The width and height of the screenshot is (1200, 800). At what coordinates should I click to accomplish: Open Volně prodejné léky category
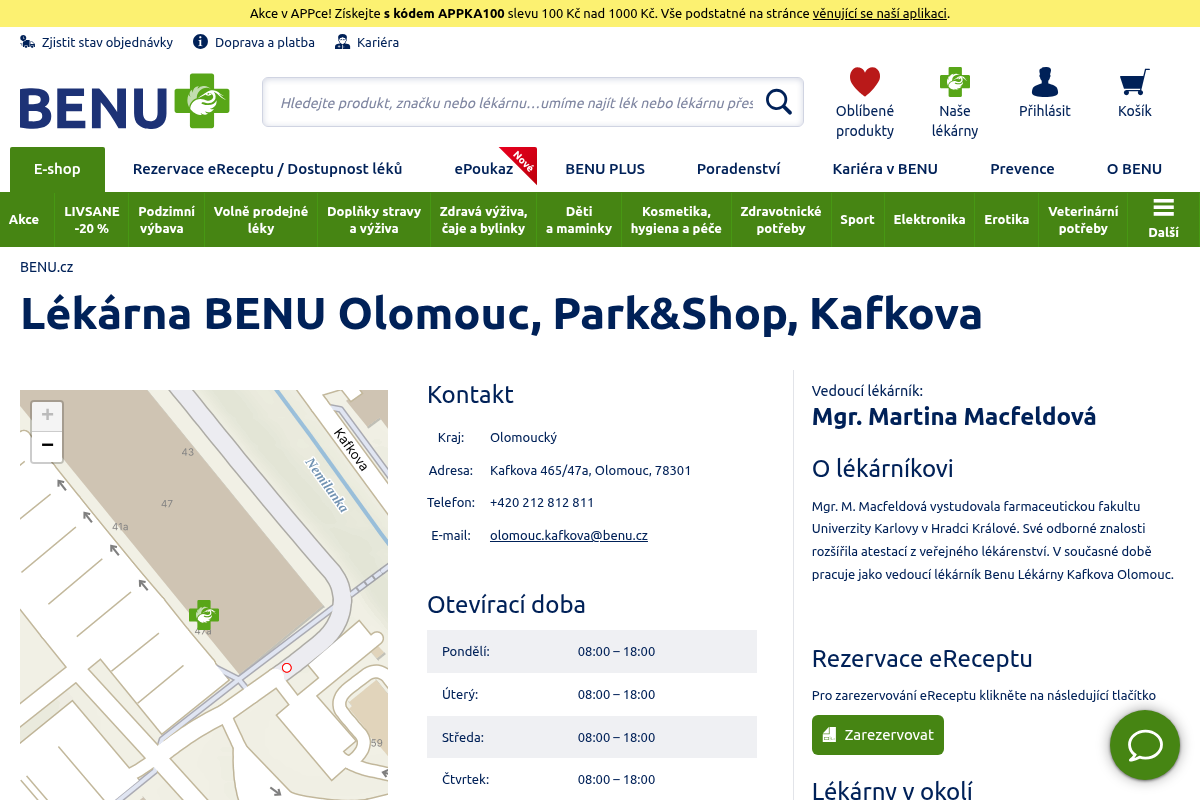point(261,219)
